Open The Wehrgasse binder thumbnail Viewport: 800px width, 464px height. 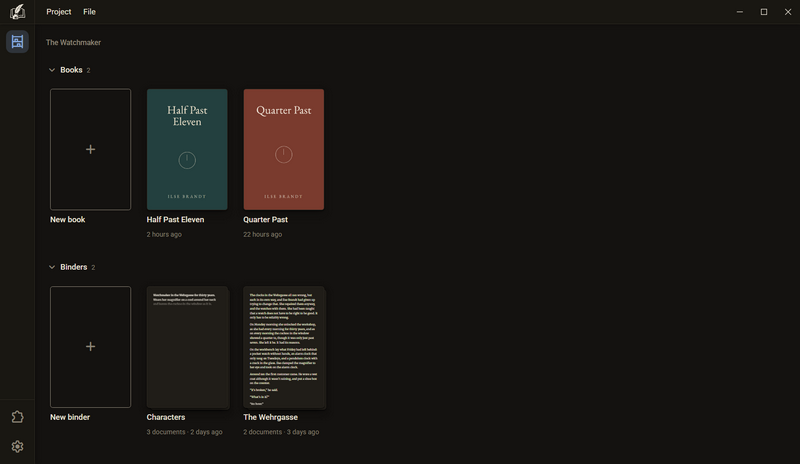tap(284, 347)
